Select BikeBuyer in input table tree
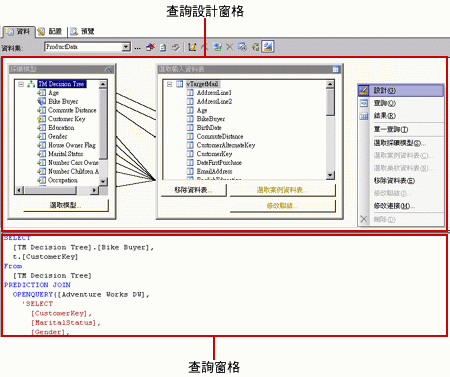The width and height of the screenshot is (450, 377). point(211,119)
